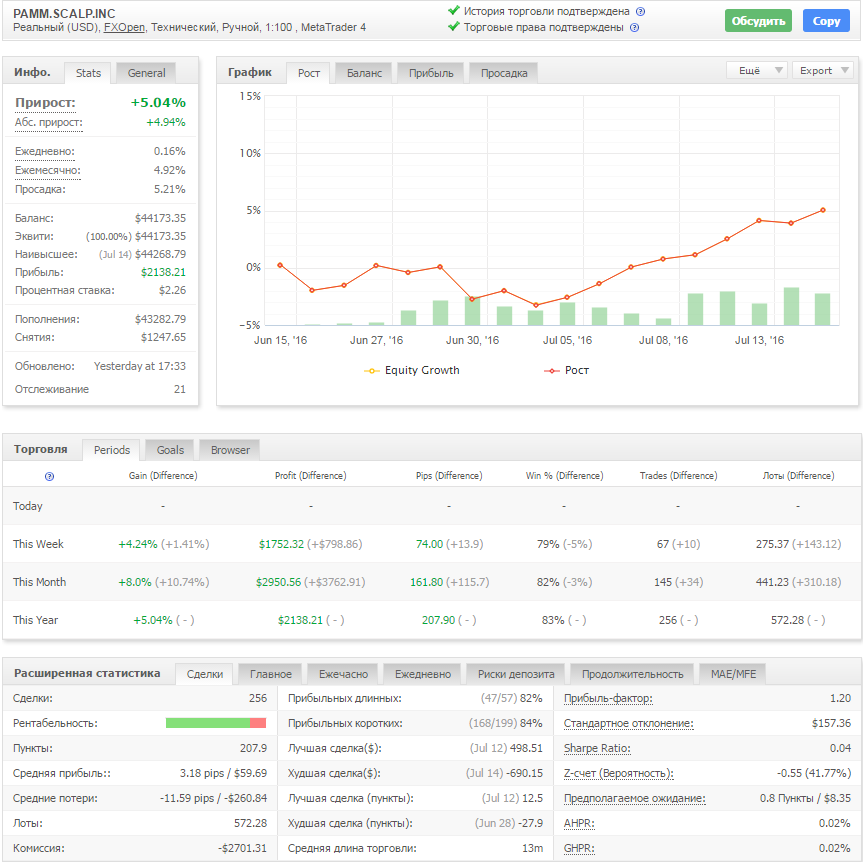Screen dimensions: 863x862
Task: Click the Today row label
Action: 28,506
